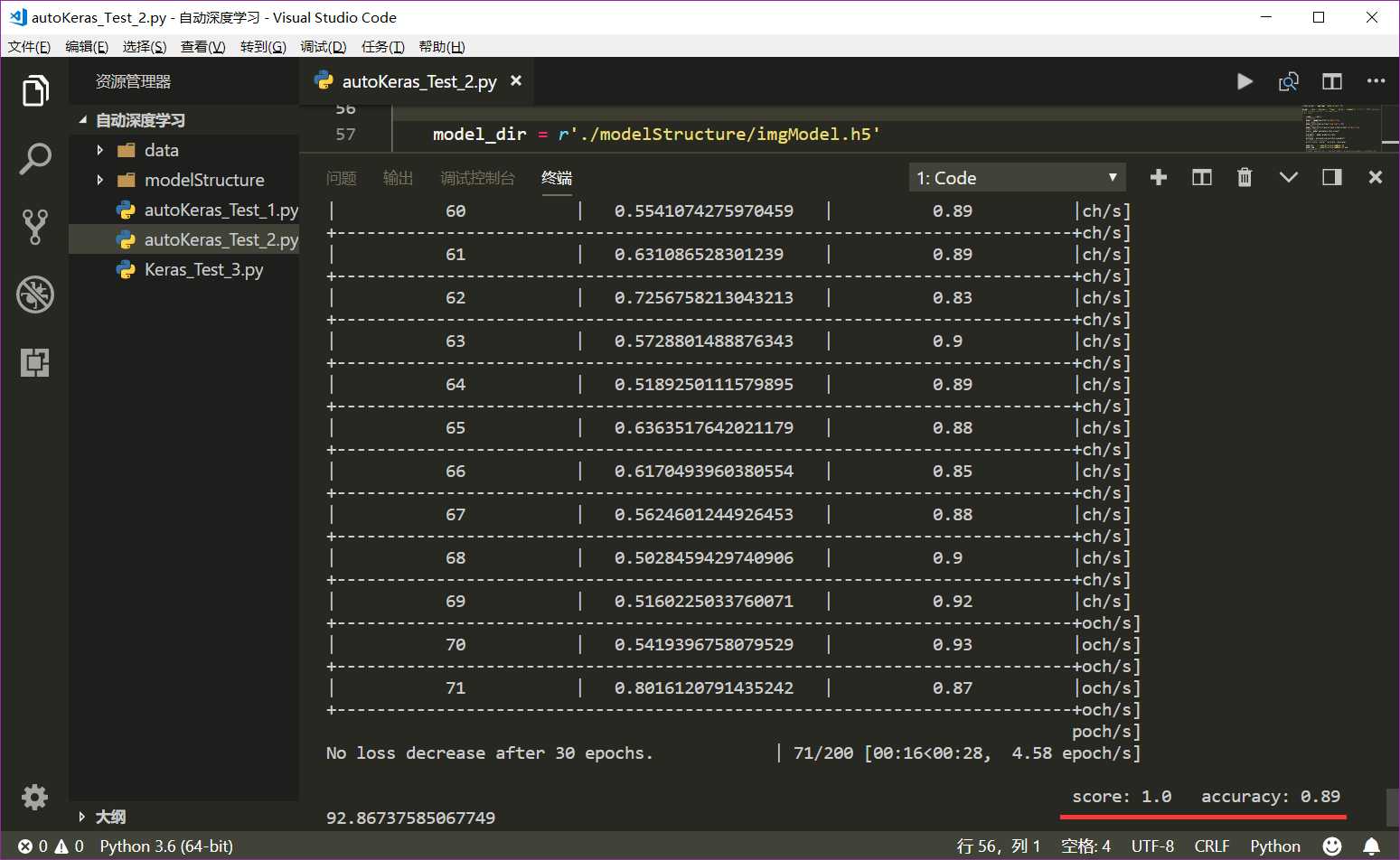
Task: Click the 资源管理器 explorer header
Action: point(133,81)
